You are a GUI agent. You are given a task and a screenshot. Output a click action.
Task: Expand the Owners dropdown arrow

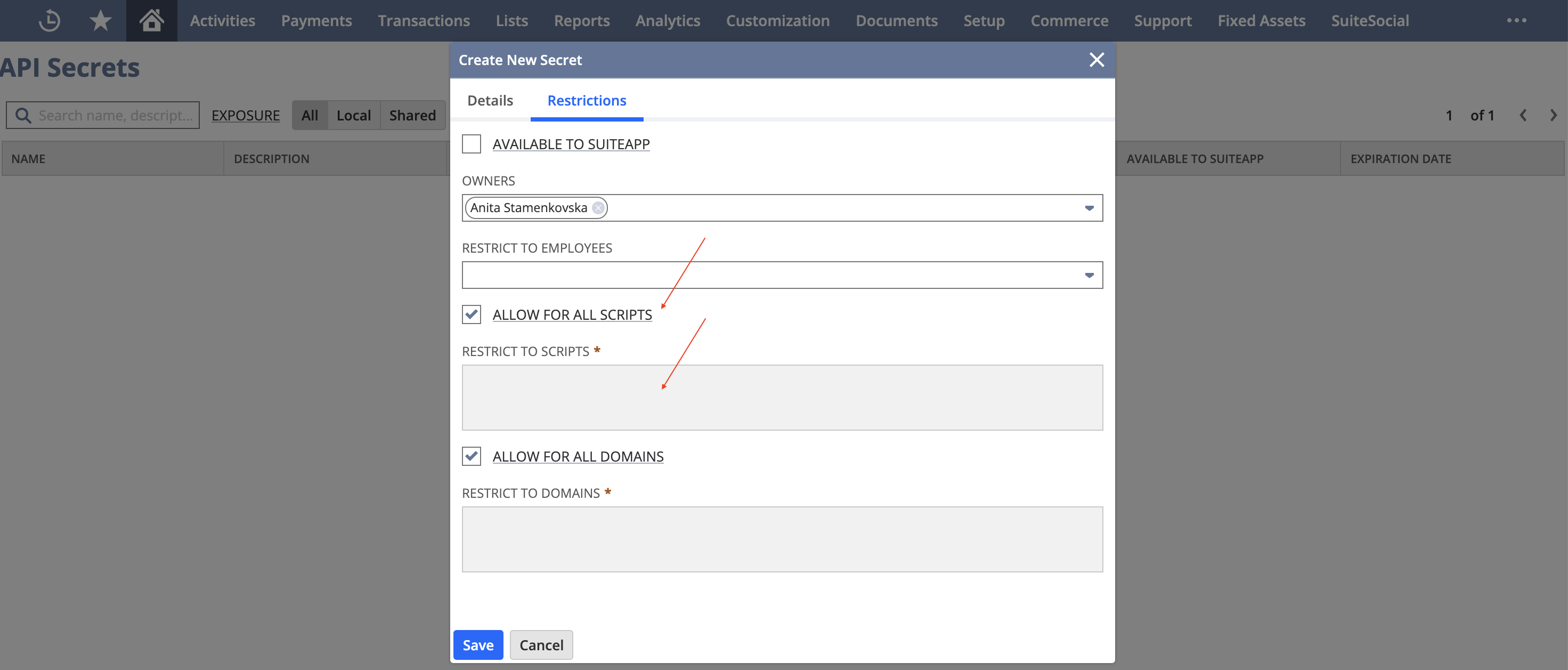(x=1089, y=208)
